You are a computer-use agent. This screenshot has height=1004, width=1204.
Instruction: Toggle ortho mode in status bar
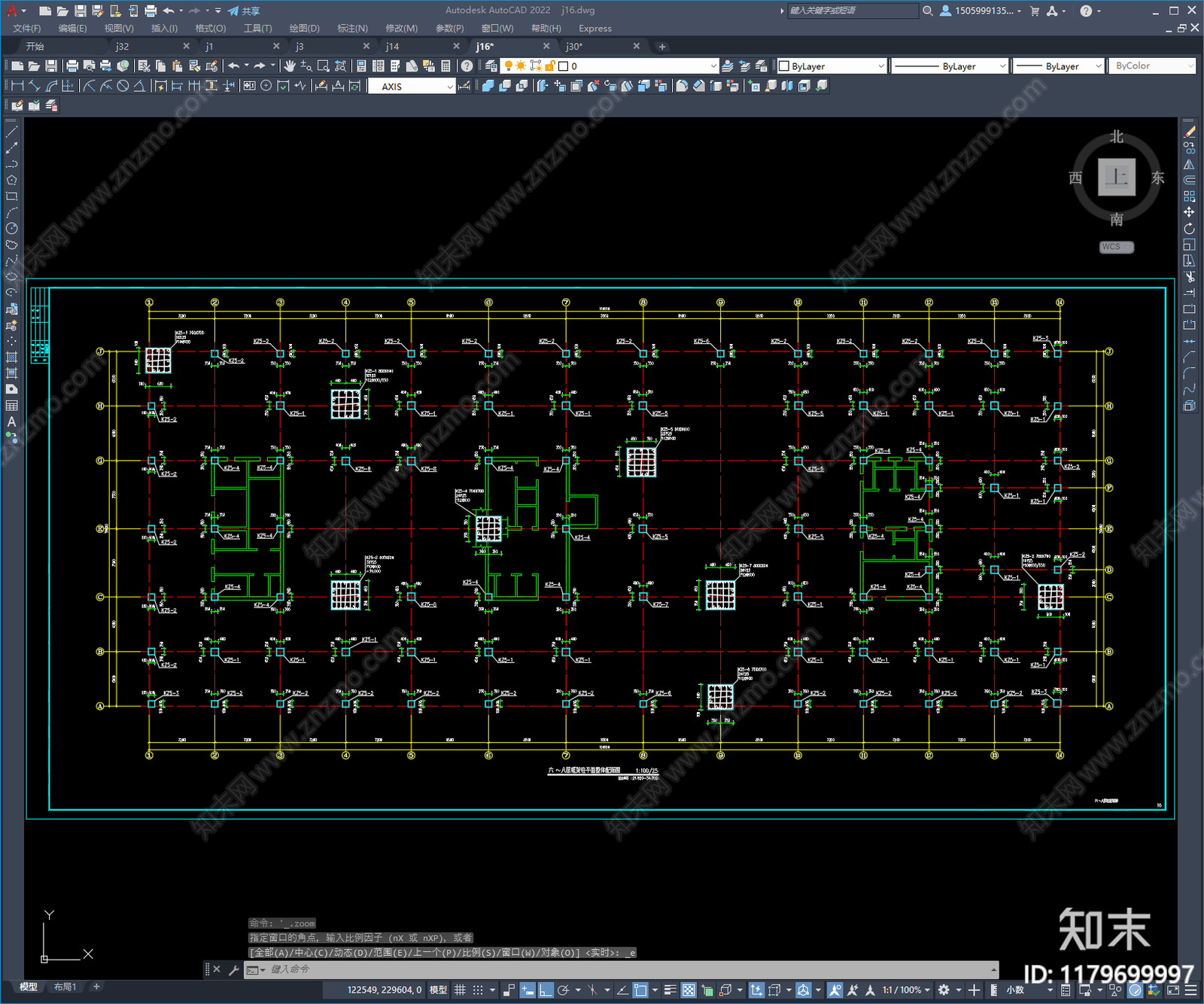[546, 990]
